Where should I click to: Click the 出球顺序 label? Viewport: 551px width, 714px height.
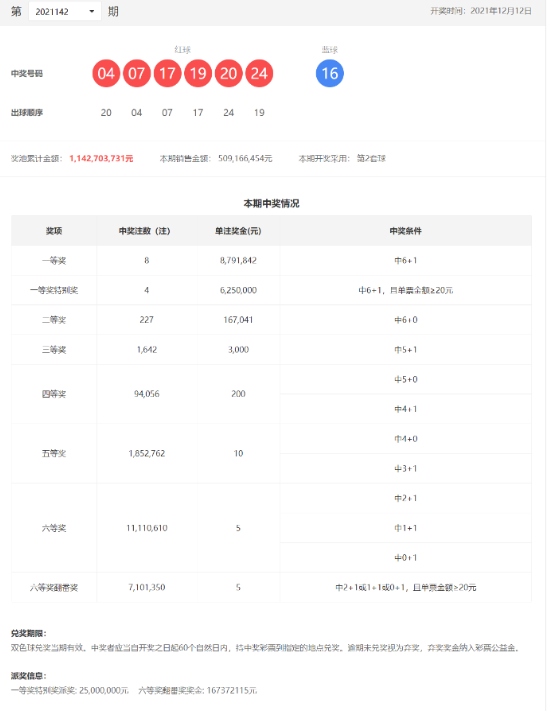[27, 112]
